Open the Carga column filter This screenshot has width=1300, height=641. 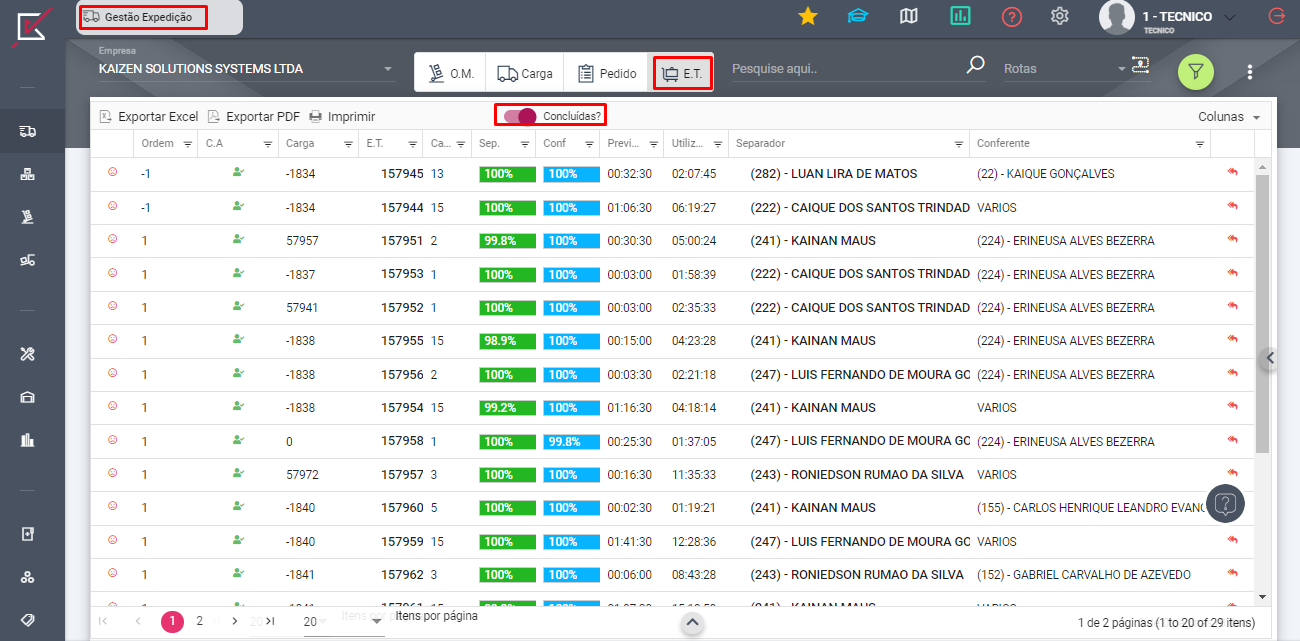(x=348, y=144)
